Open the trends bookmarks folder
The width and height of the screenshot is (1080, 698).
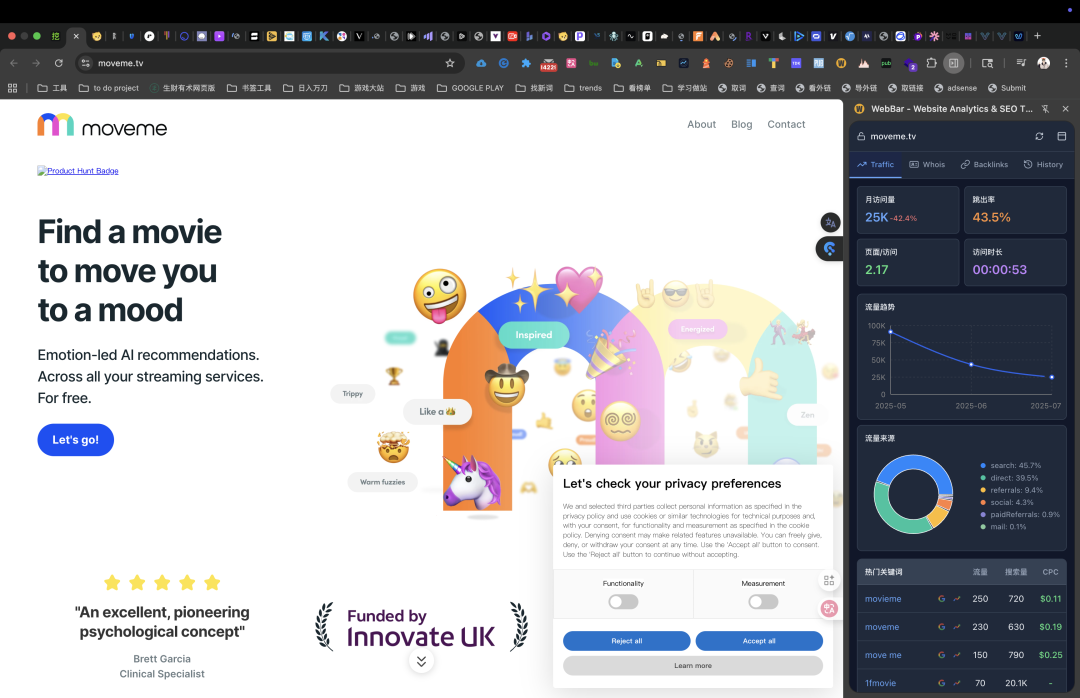(583, 88)
